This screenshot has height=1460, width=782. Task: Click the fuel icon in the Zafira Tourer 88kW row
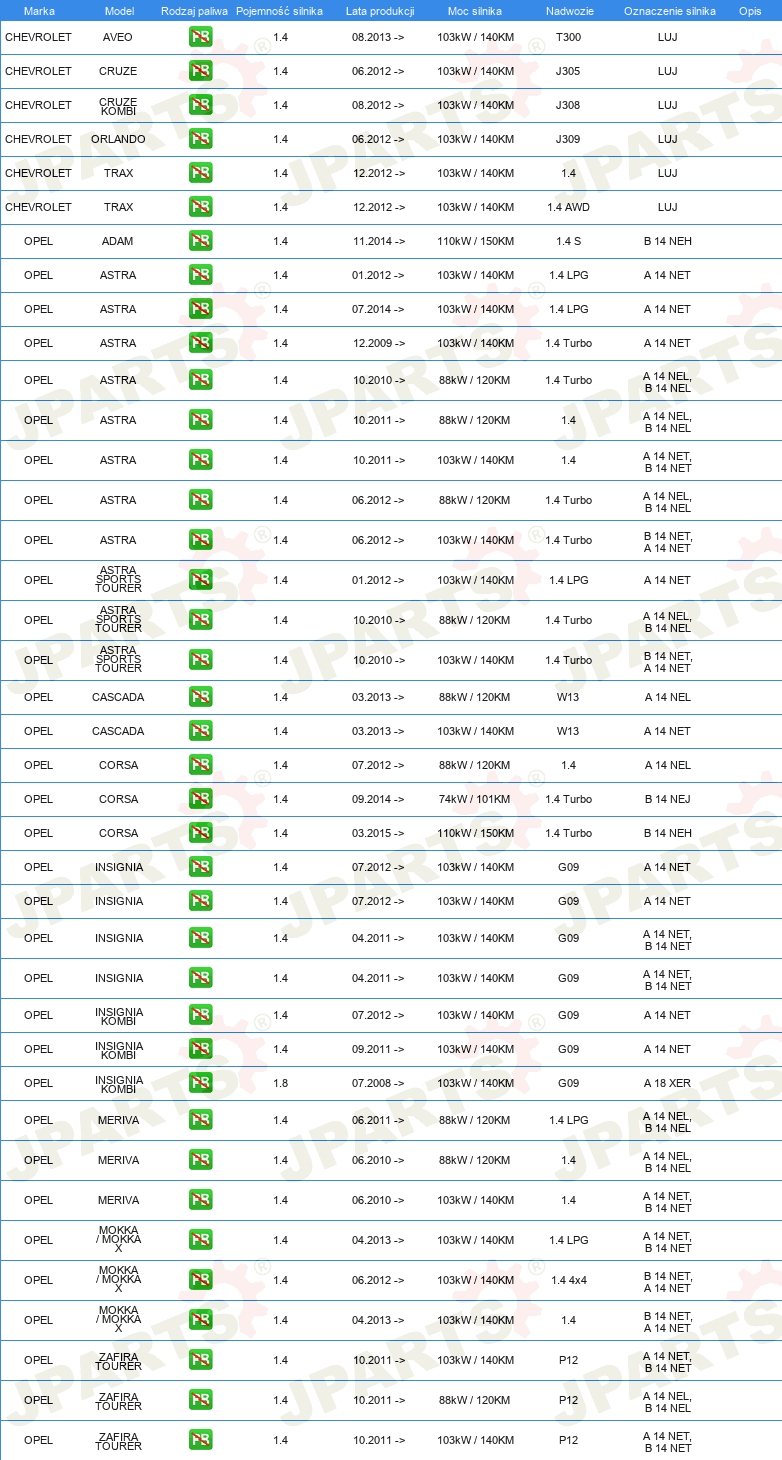200,1401
